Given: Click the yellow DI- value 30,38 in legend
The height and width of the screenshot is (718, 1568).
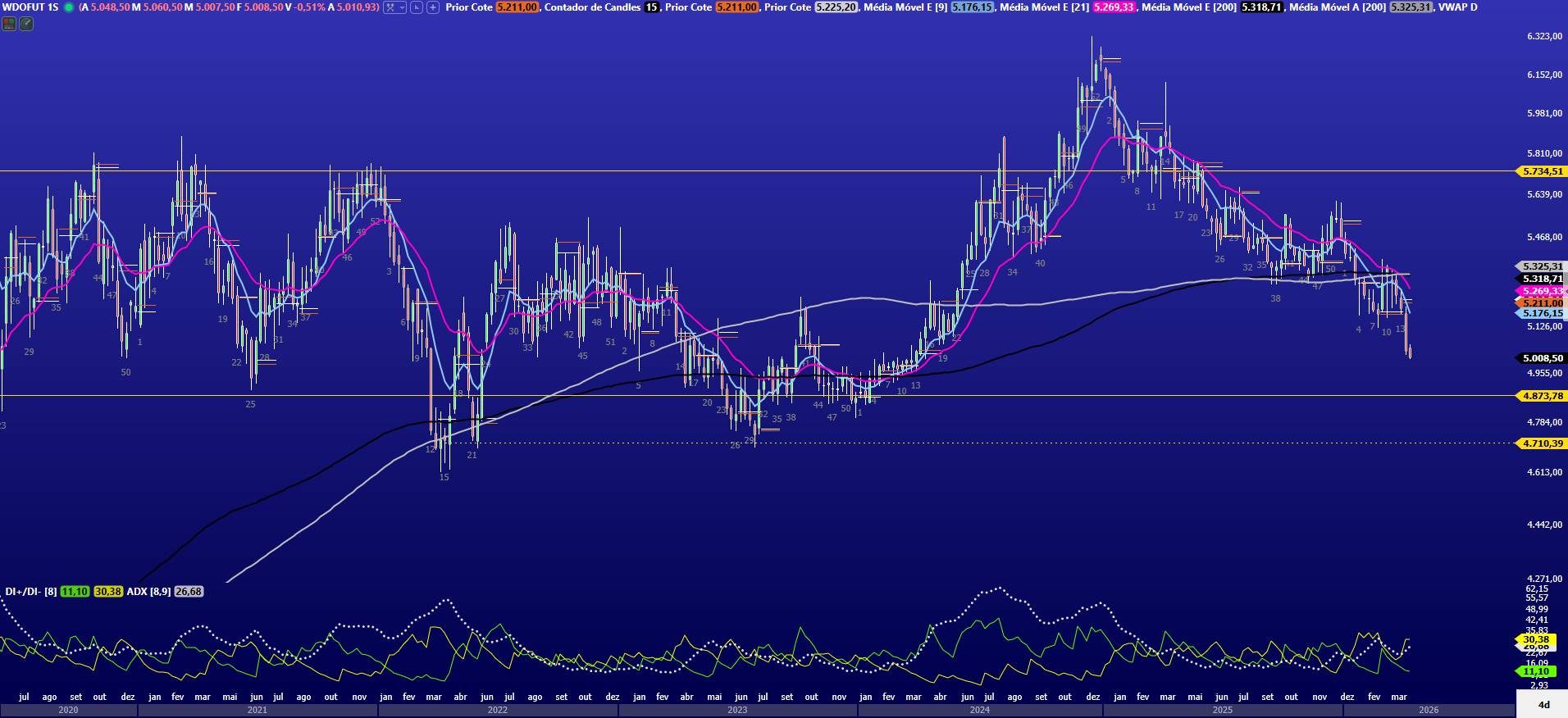Looking at the screenshot, I should (x=108, y=592).
